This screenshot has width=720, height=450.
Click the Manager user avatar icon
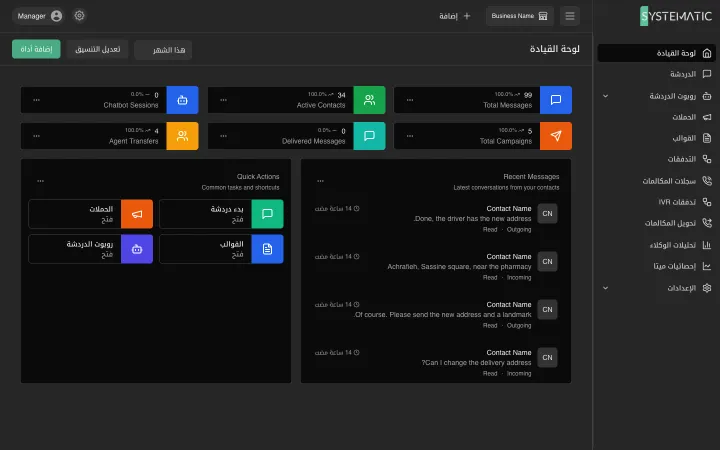56,16
